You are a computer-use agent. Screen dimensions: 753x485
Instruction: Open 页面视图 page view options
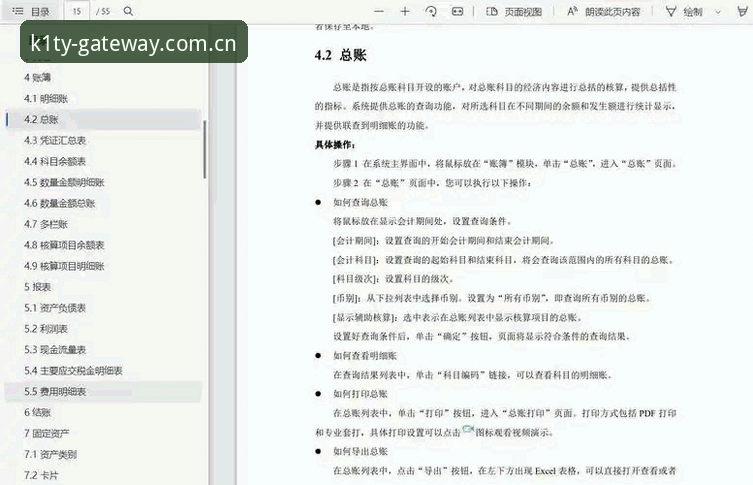point(514,12)
